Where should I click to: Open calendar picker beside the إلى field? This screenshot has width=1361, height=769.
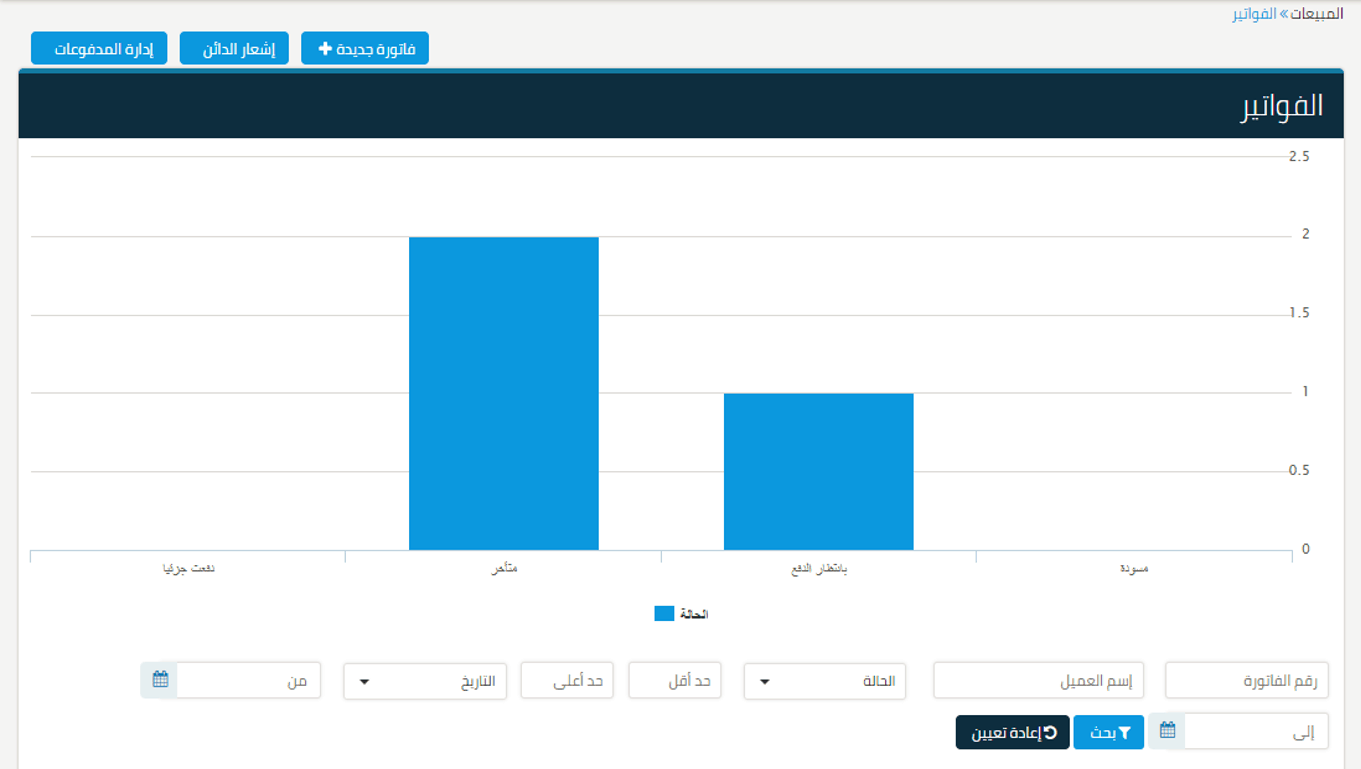[x=1167, y=731]
